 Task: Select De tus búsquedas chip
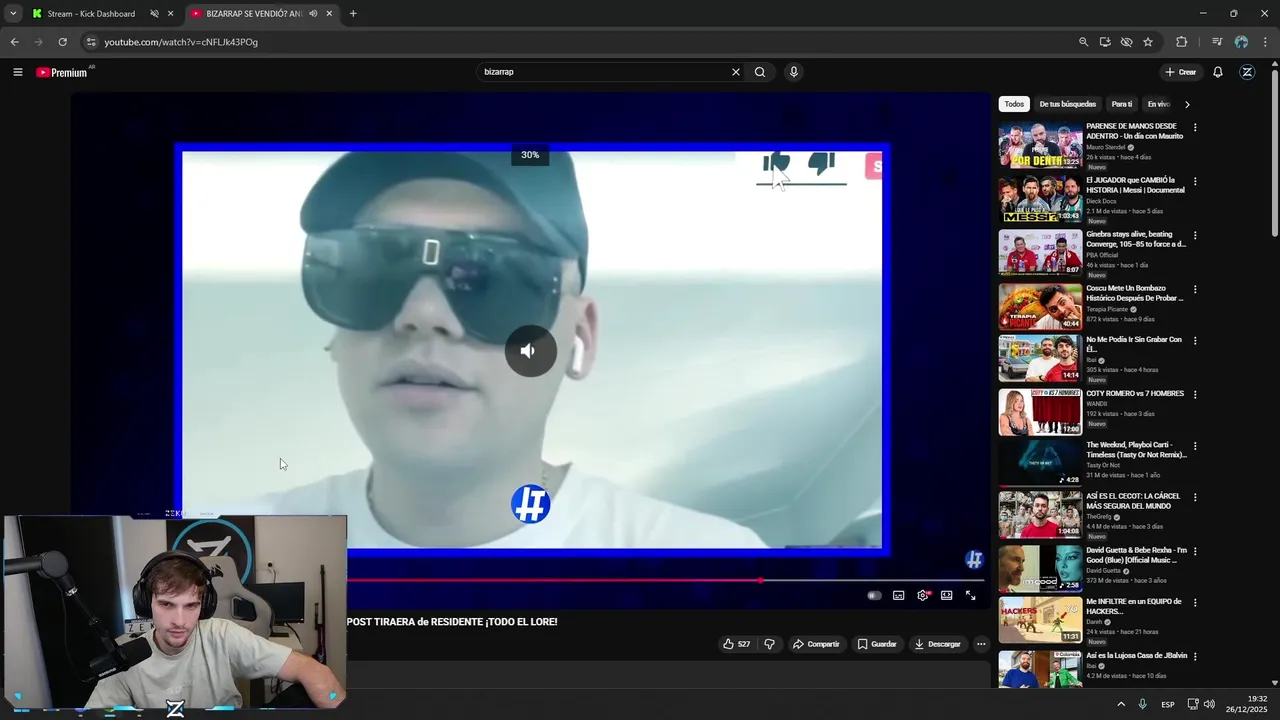coord(1067,104)
